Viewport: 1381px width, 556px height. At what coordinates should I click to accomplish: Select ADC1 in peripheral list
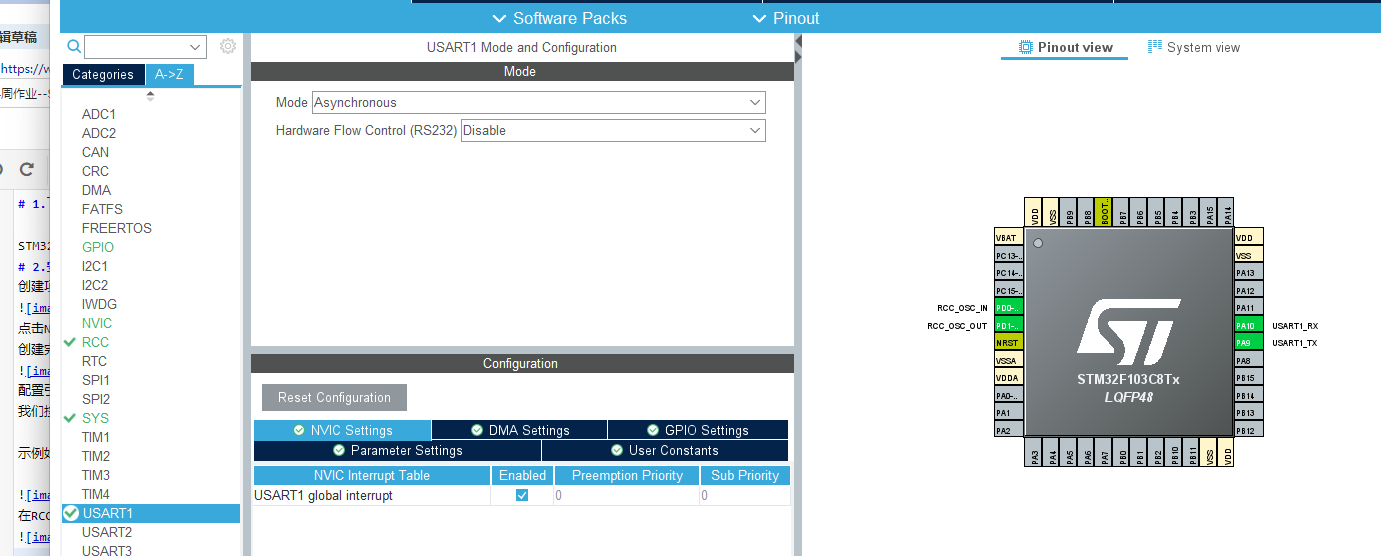99,114
